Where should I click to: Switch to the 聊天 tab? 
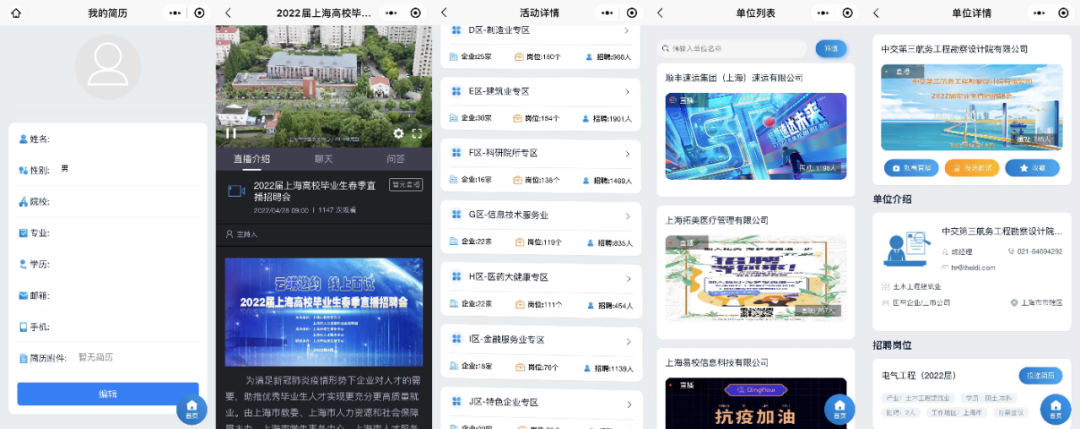tap(323, 159)
